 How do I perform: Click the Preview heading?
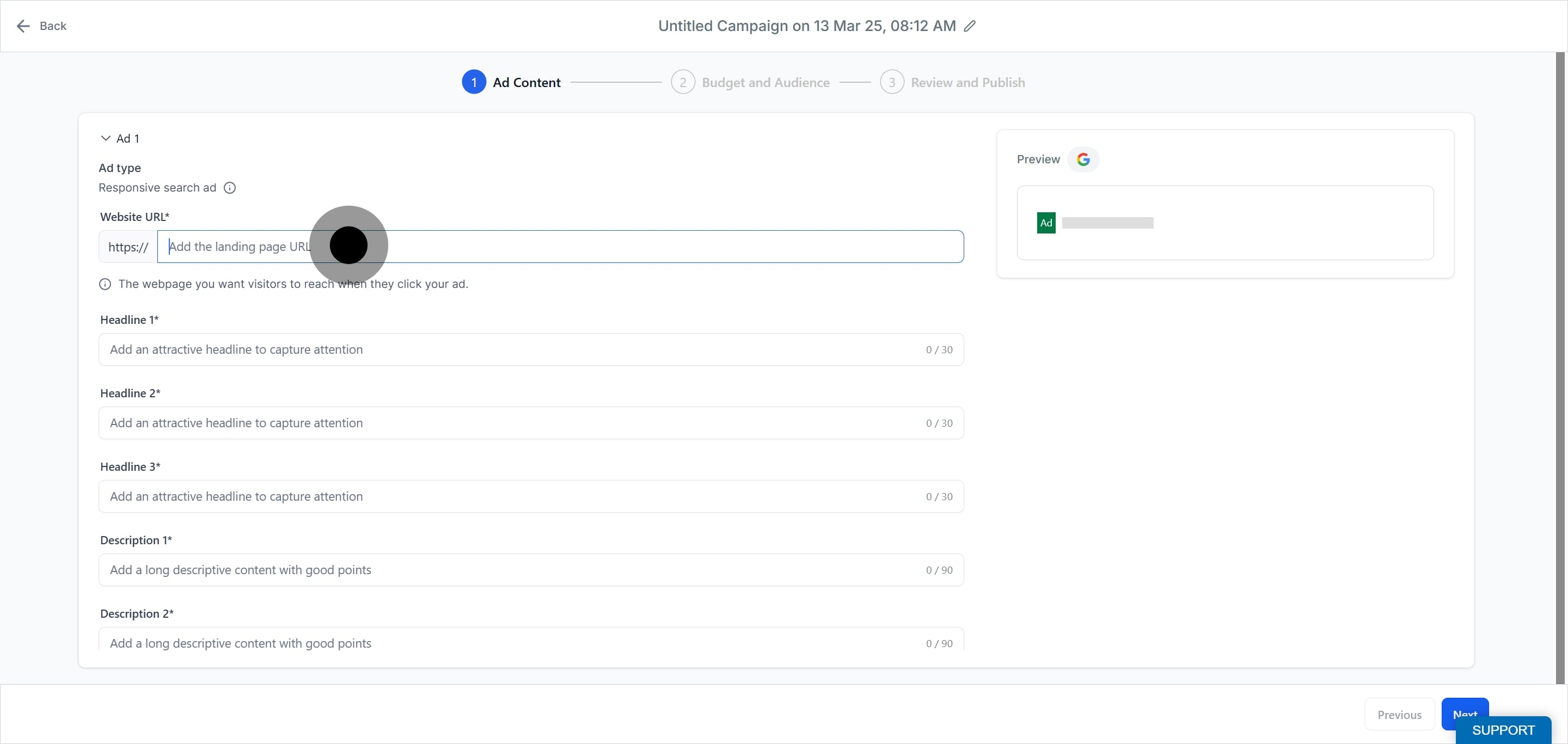1038,159
